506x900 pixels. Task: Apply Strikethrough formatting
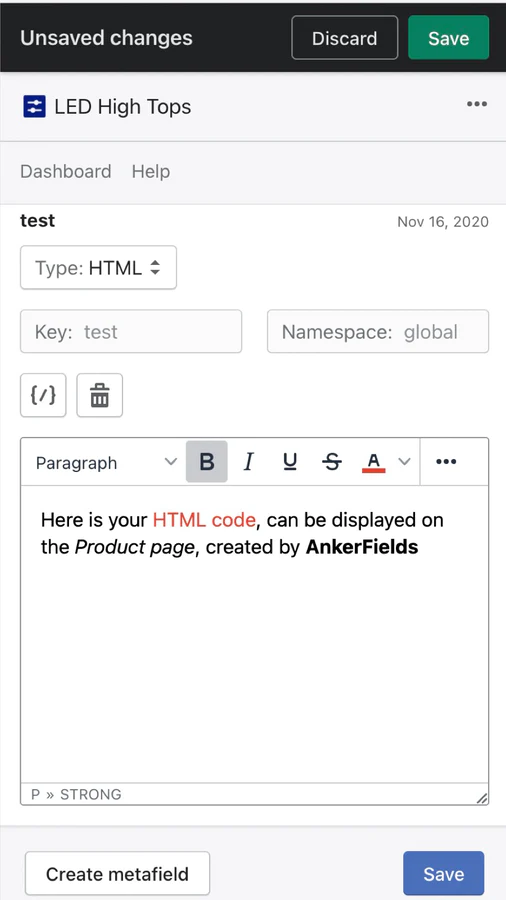(x=332, y=461)
